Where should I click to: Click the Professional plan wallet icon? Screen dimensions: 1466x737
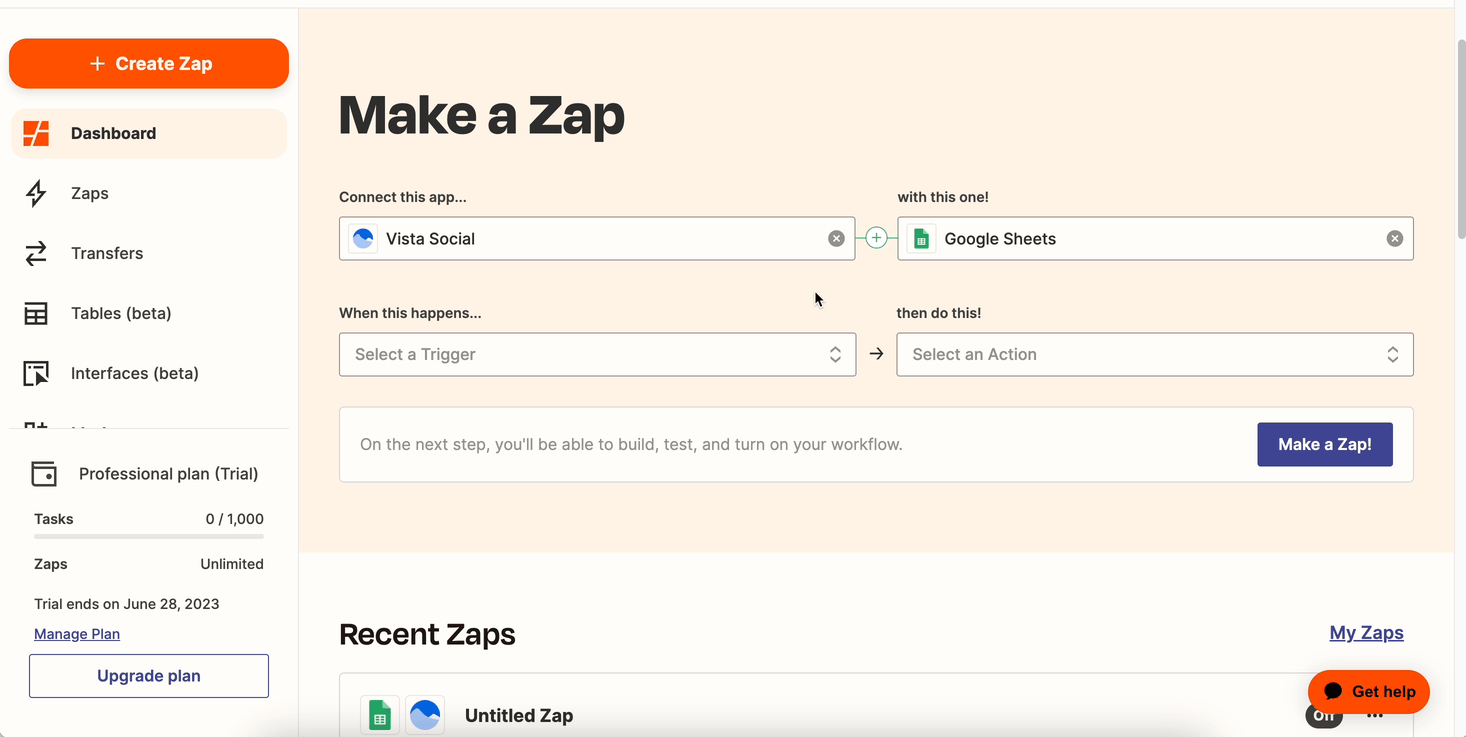[44, 474]
